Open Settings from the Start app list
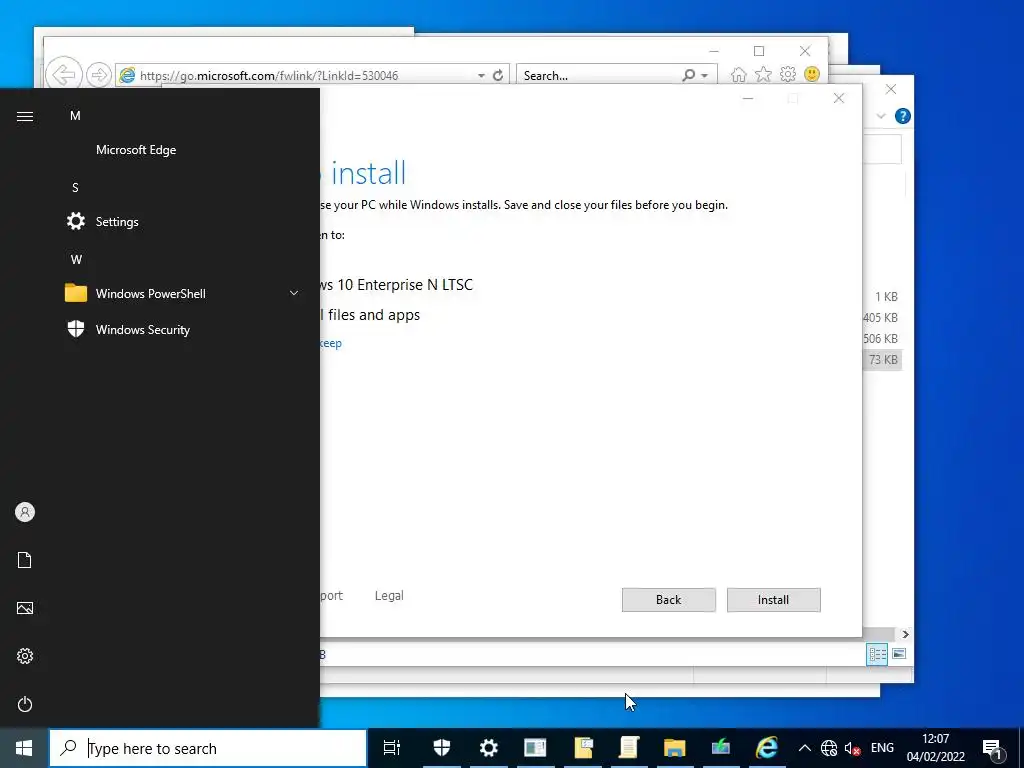 pos(117,221)
